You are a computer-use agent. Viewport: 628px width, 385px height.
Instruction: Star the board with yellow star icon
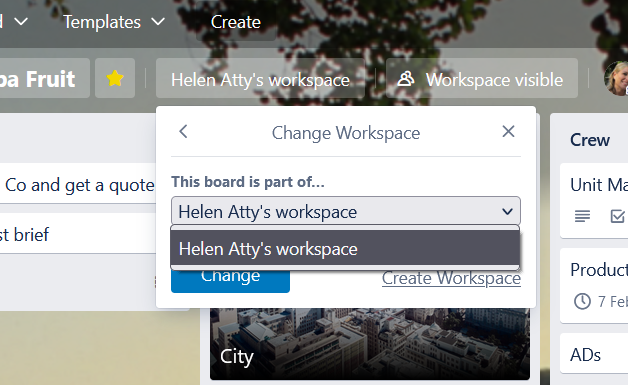[x=115, y=78]
